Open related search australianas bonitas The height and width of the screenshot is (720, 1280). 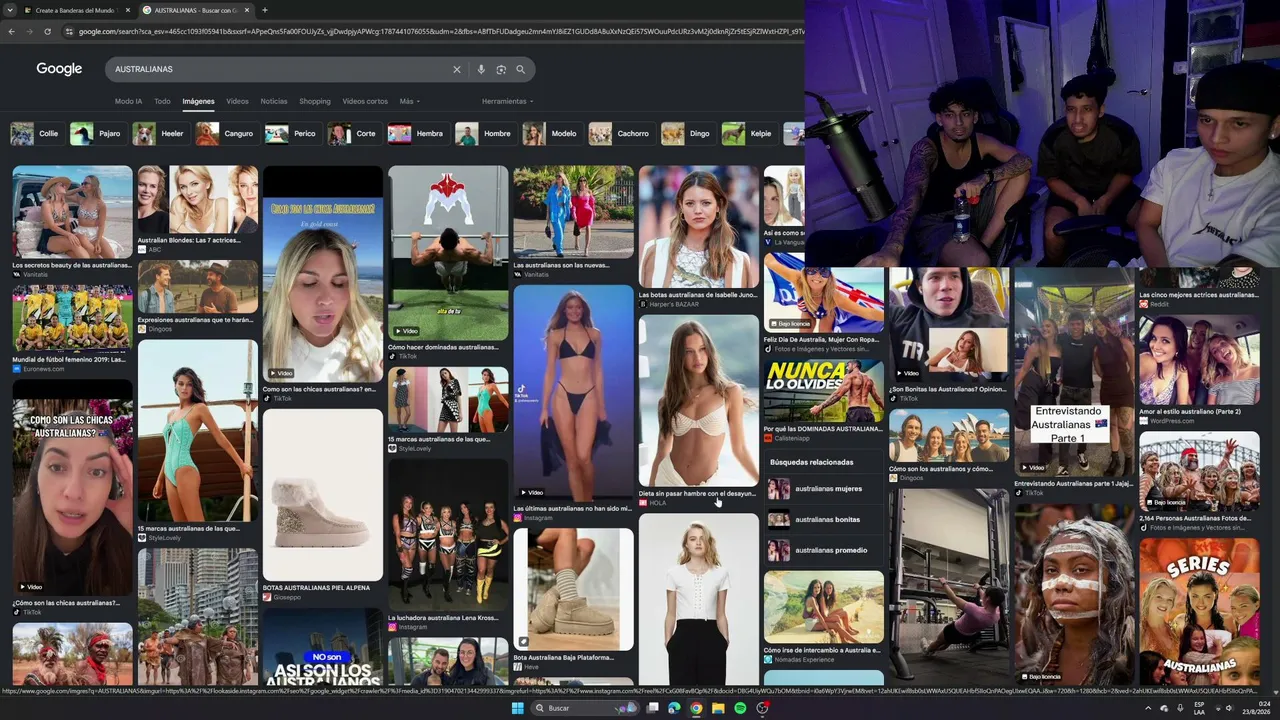[x=823, y=519]
